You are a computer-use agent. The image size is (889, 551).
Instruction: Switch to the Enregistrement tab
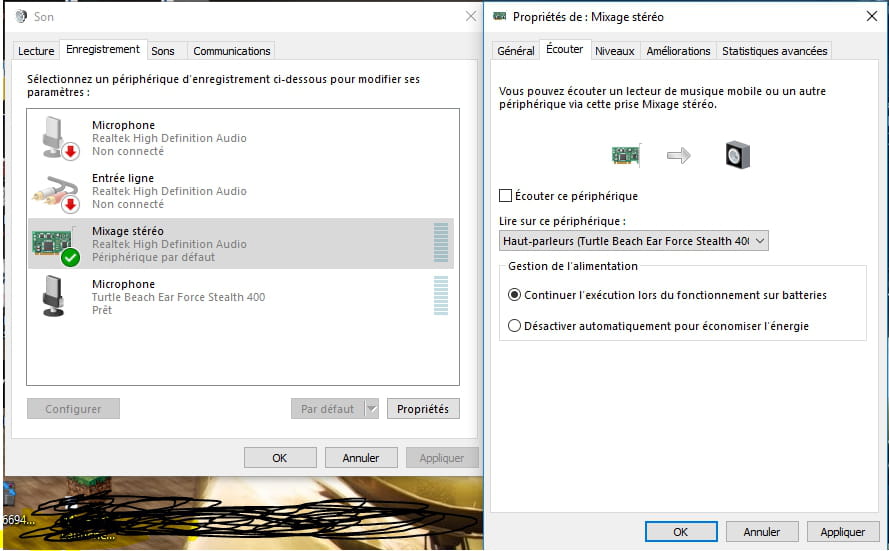coord(103,49)
